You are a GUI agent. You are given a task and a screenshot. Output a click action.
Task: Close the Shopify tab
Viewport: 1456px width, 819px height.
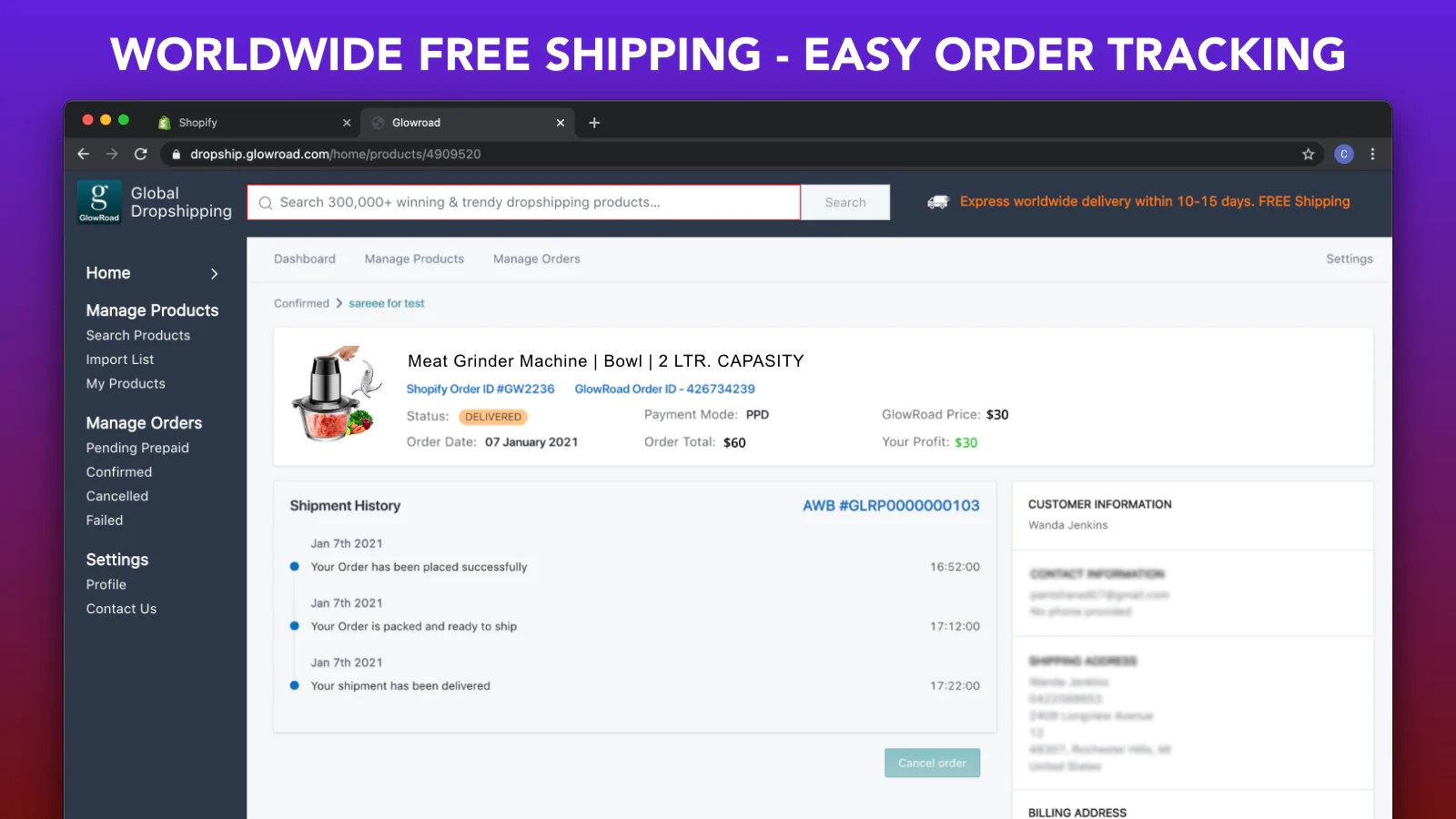(347, 123)
